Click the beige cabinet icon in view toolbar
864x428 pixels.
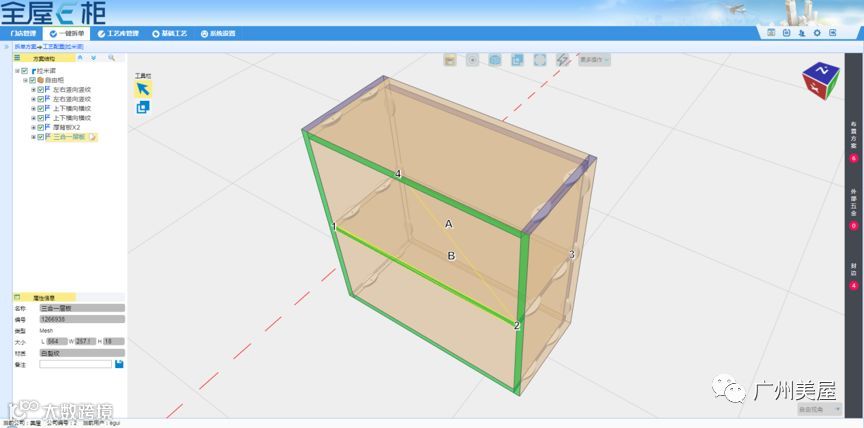tap(450, 60)
